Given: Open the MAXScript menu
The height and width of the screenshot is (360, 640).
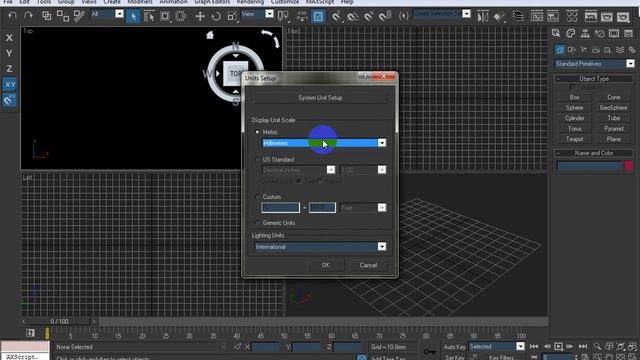Looking at the screenshot, I should tap(320, 2).
